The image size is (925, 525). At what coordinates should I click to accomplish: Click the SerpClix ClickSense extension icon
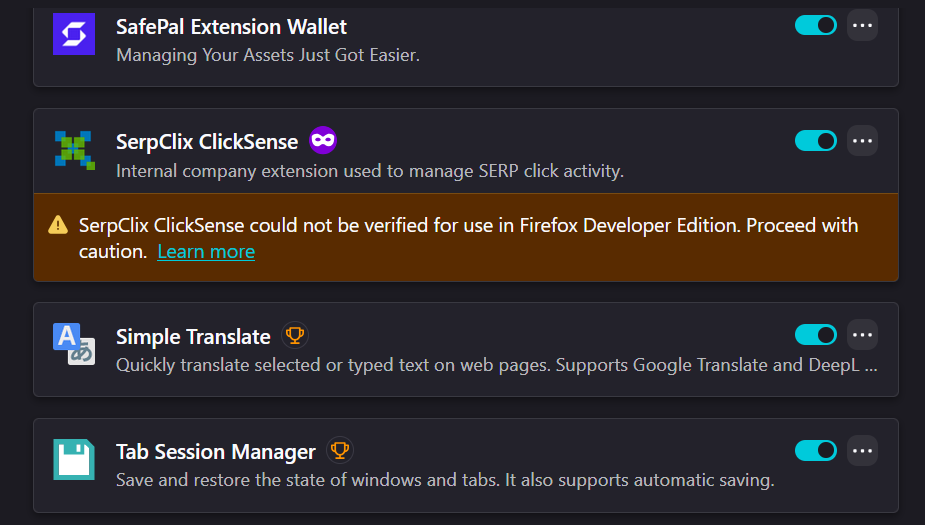(74, 150)
